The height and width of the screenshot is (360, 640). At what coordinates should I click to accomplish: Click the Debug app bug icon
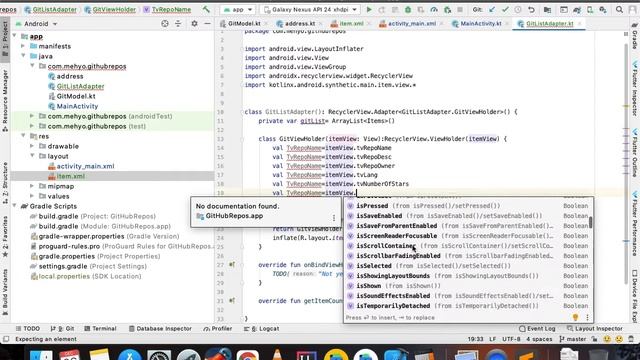(408, 9)
